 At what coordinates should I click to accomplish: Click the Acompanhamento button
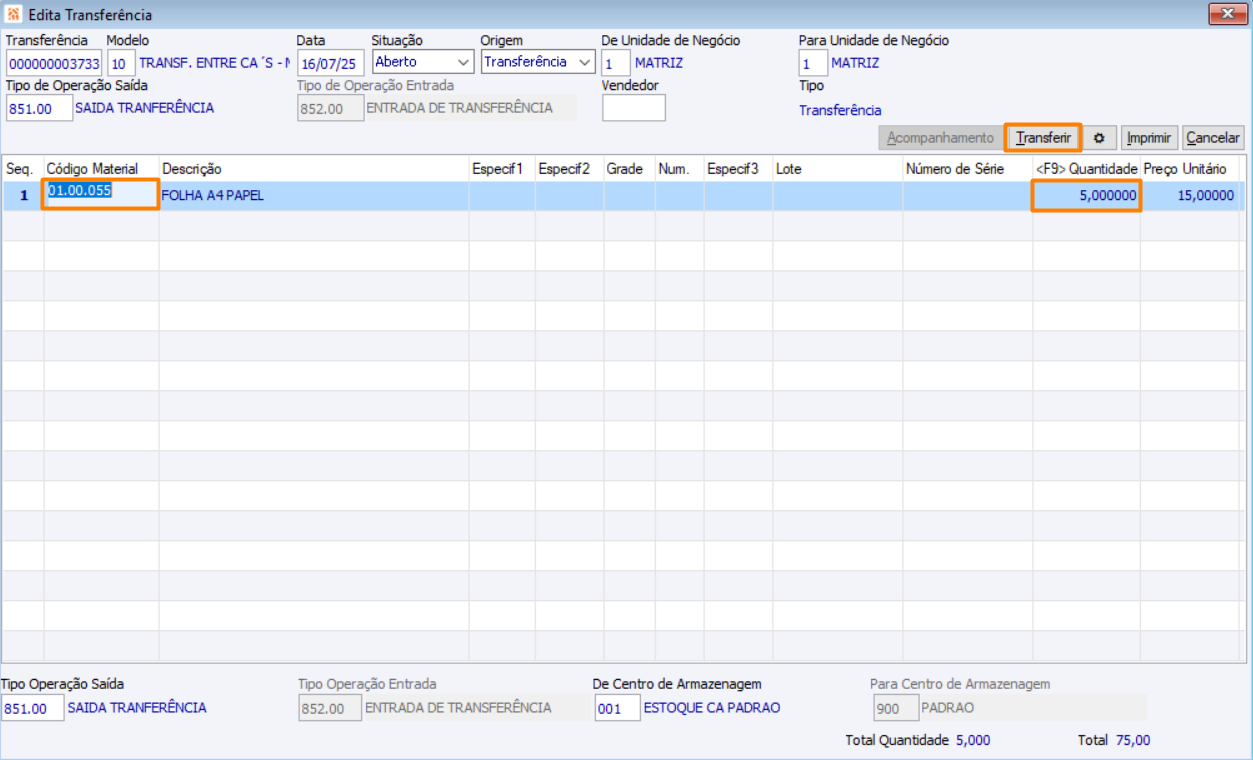click(x=940, y=138)
